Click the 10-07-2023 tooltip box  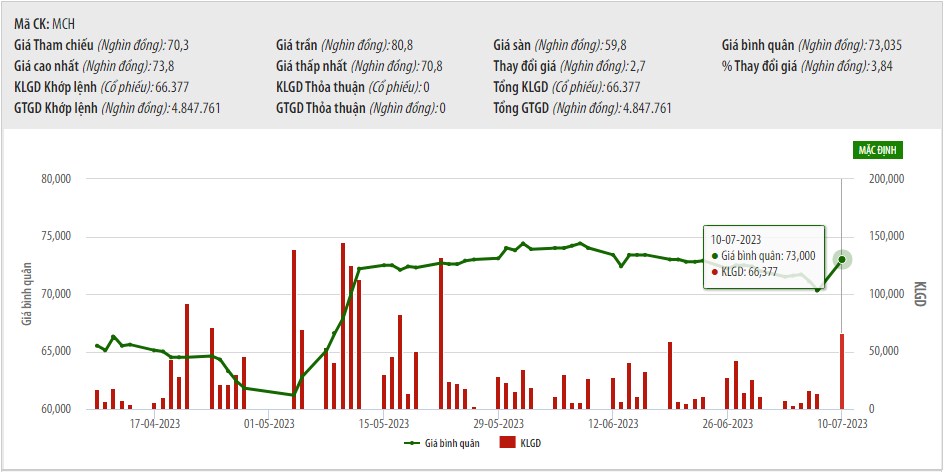pyautogui.click(x=764, y=255)
